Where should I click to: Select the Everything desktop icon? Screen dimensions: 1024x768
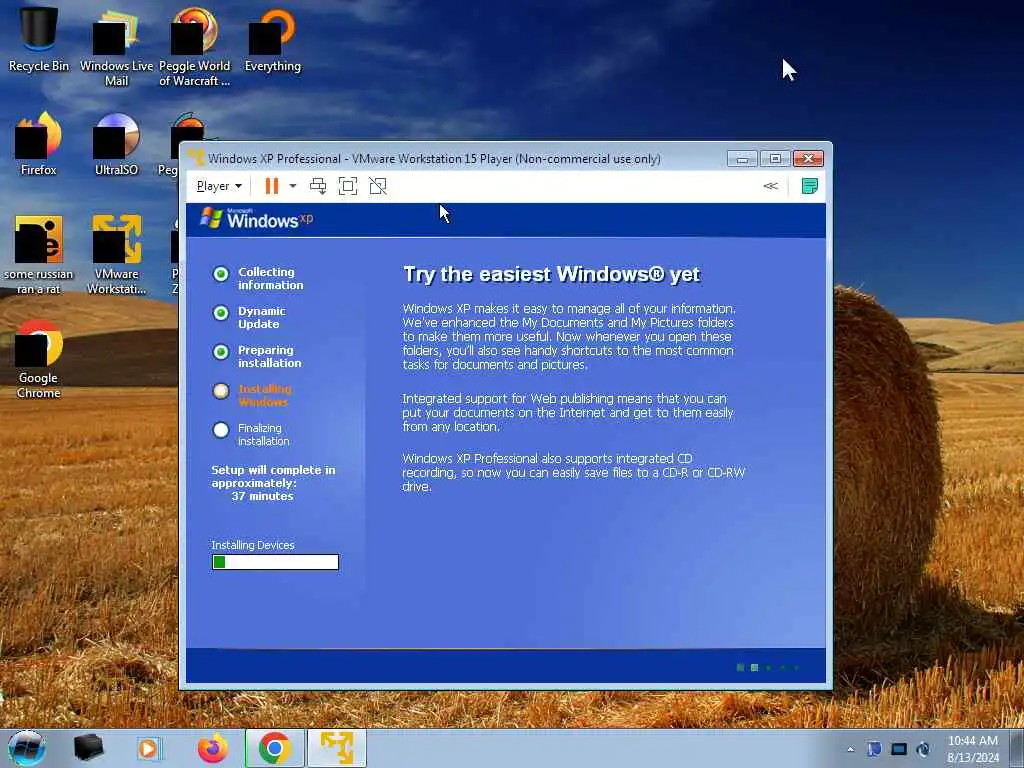273,39
